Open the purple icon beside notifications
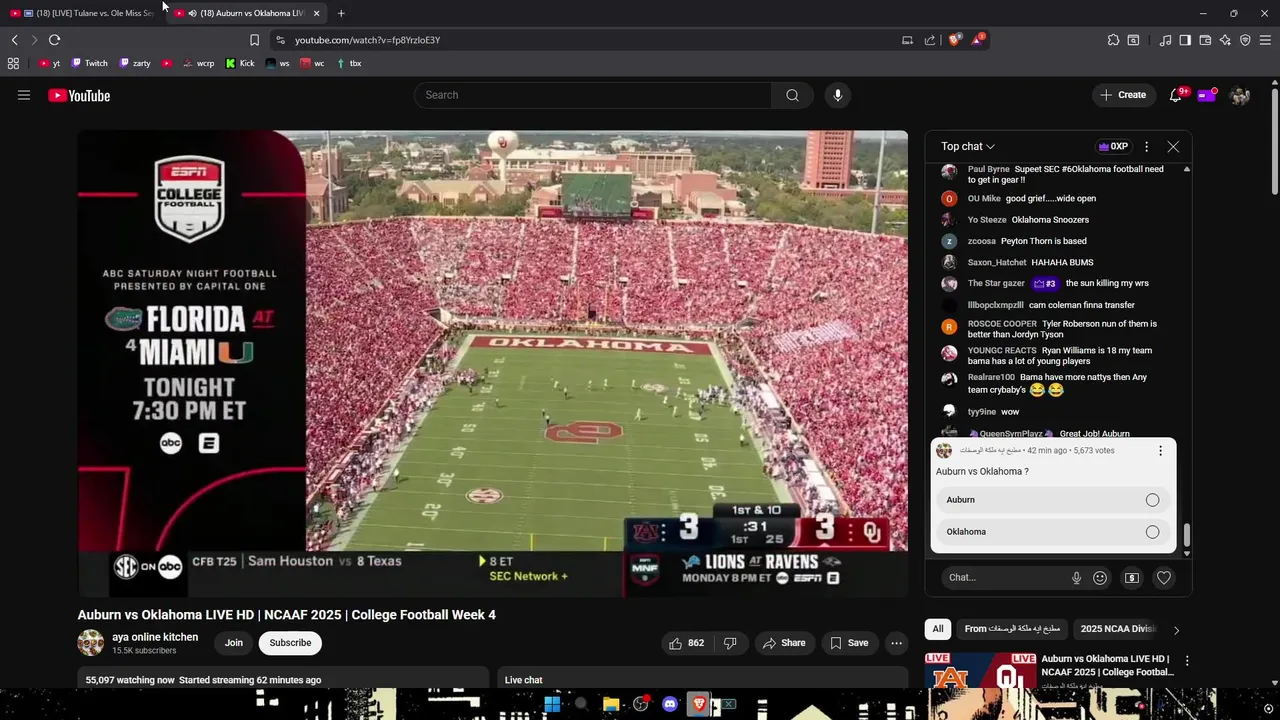The image size is (1280, 720). [1207, 95]
